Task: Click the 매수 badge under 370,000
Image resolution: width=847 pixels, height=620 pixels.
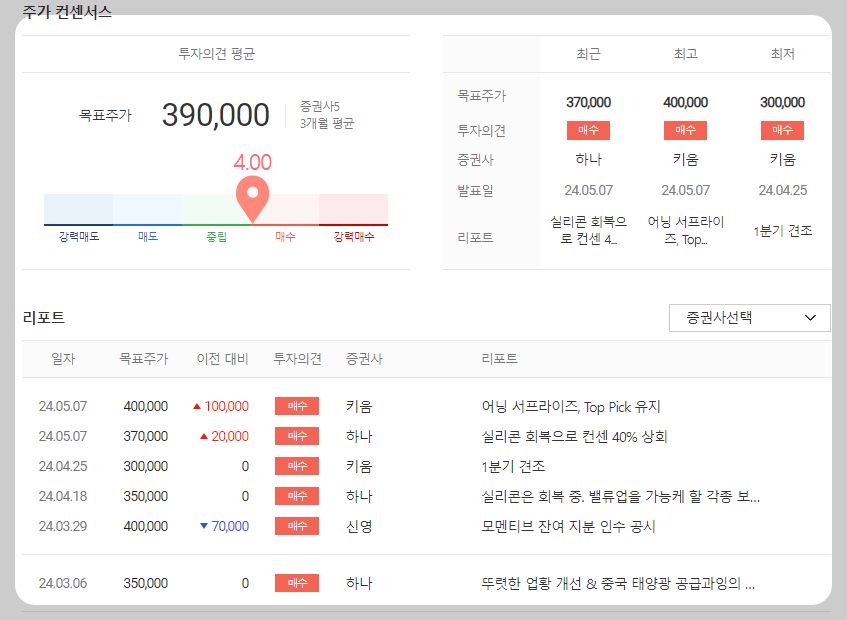Action: point(588,130)
